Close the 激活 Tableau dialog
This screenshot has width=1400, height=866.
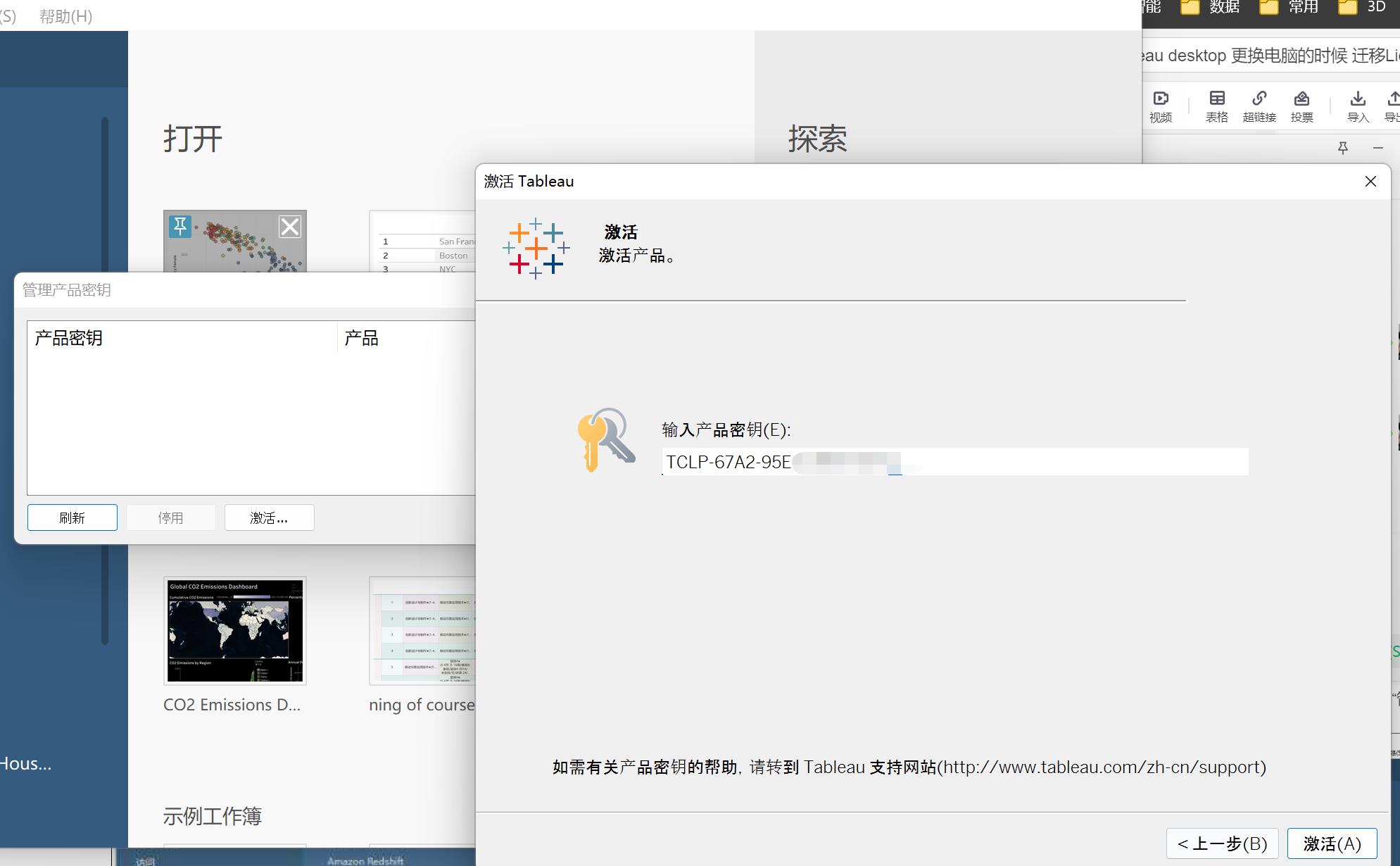pos(1370,182)
